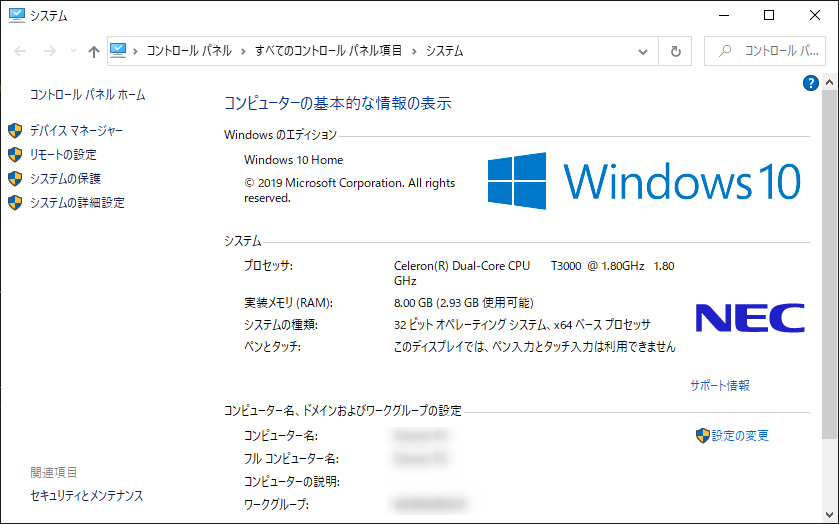The width and height of the screenshot is (839, 524).
Task: Expand the chevron after the address bar computer icon
Action: click(x=135, y=51)
